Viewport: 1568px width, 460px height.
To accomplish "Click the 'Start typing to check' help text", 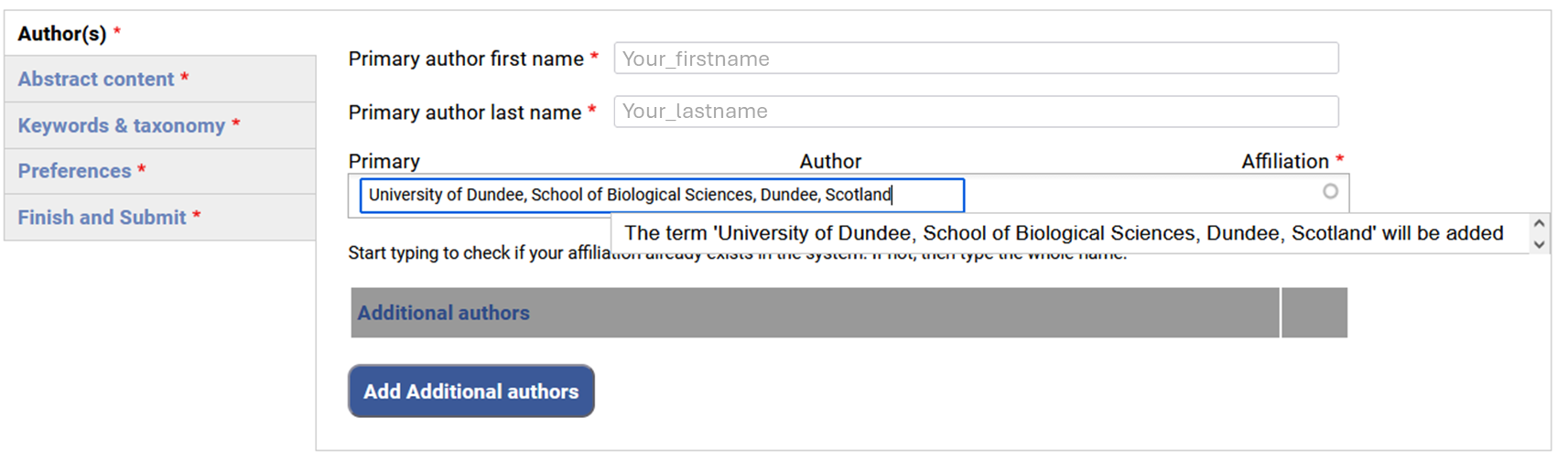I will click(476, 253).
